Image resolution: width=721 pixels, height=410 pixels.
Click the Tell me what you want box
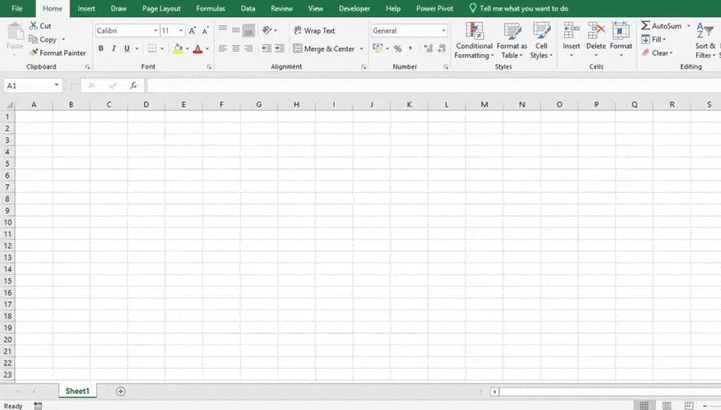[523, 8]
